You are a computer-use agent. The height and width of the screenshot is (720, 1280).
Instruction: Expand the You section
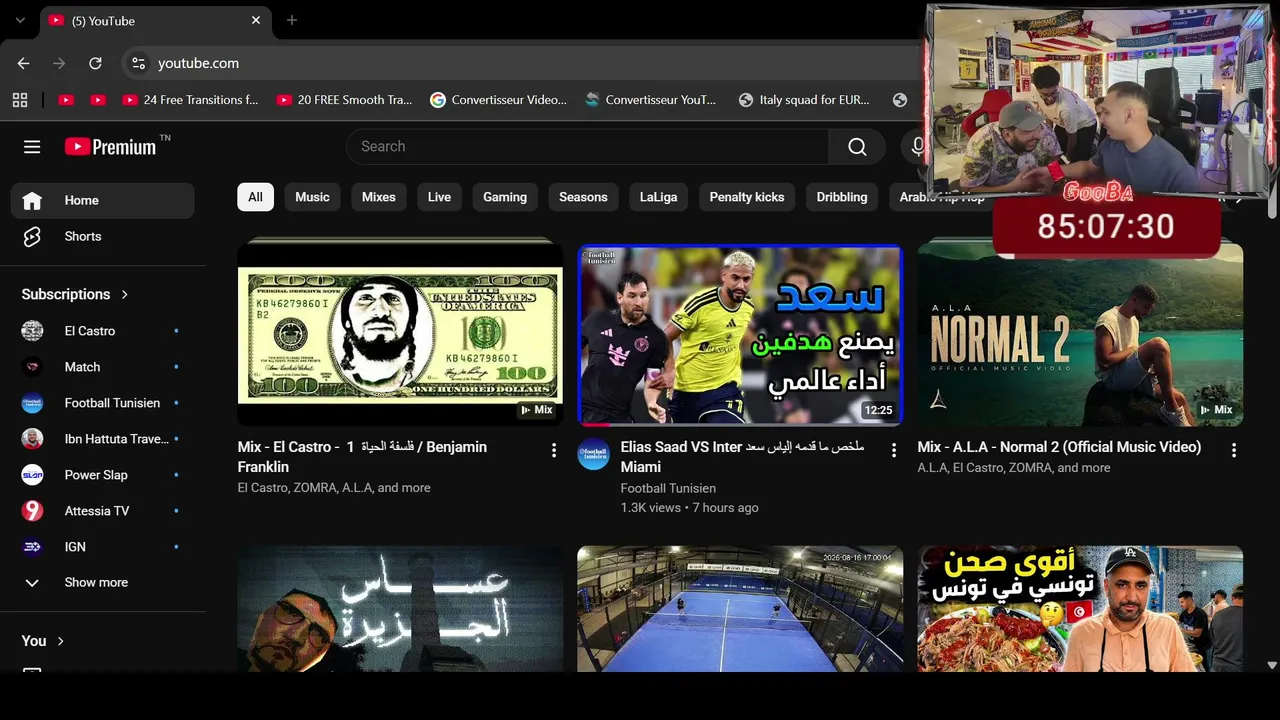tap(43, 641)
